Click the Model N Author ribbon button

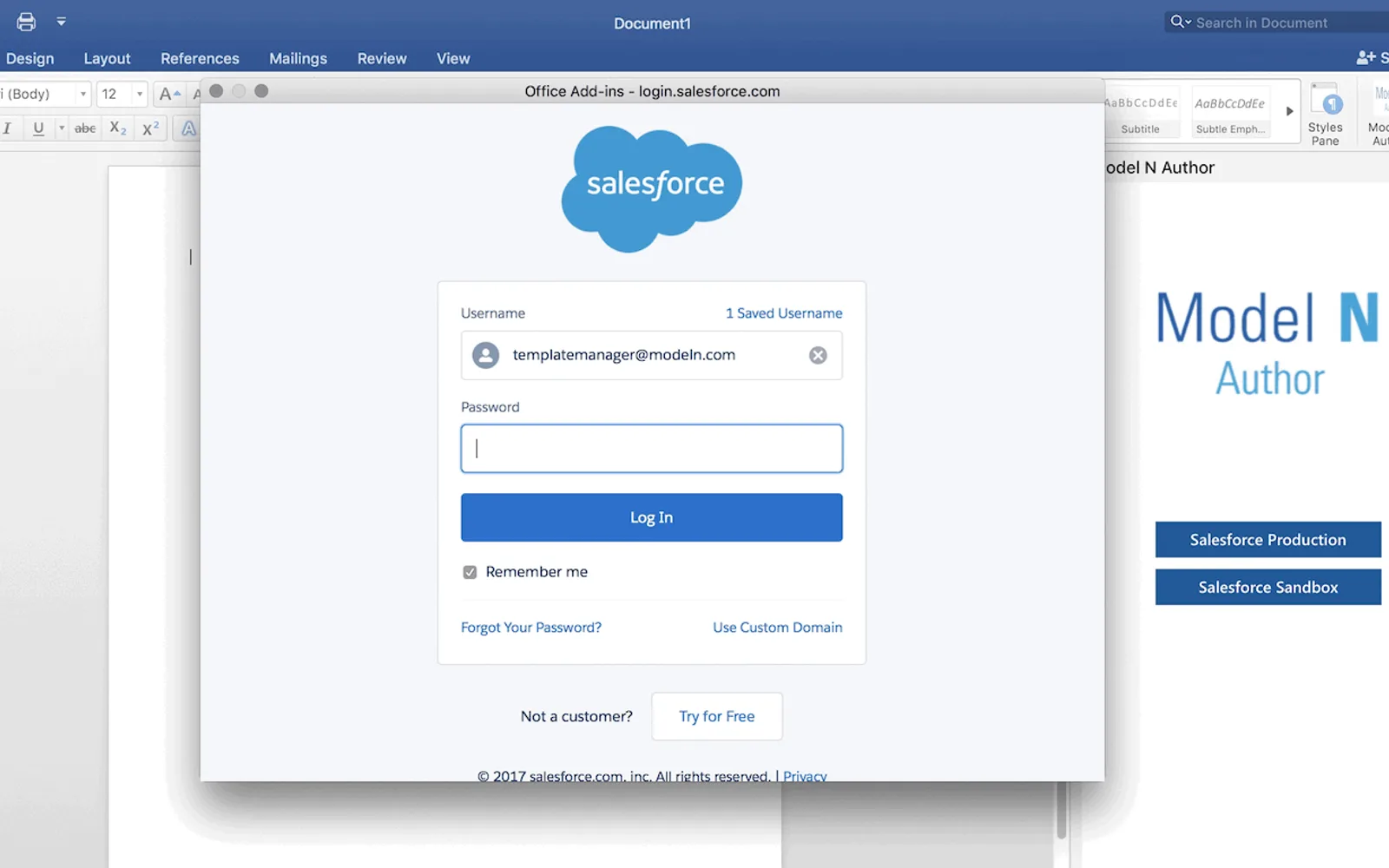click(x=1378, y=114)
